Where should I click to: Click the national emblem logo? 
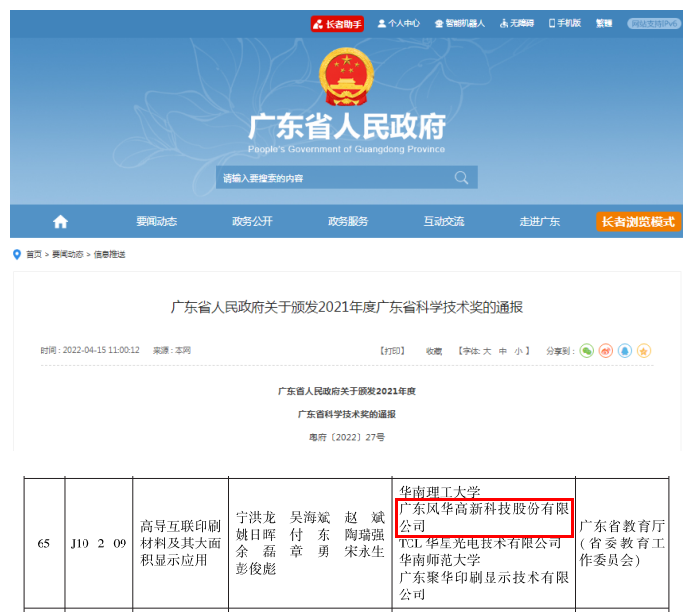346,76
